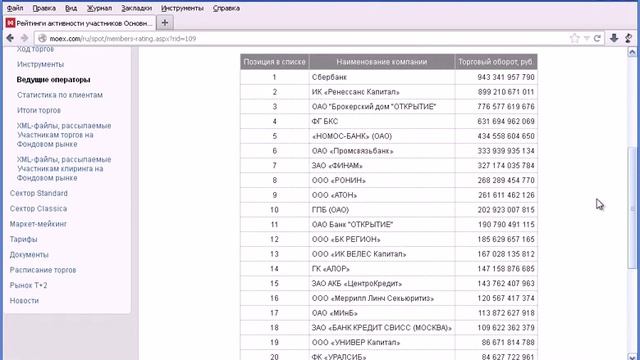Open the Сектор Classica link
The width and height of the screenshot is (640, 360).
[38, 209]
